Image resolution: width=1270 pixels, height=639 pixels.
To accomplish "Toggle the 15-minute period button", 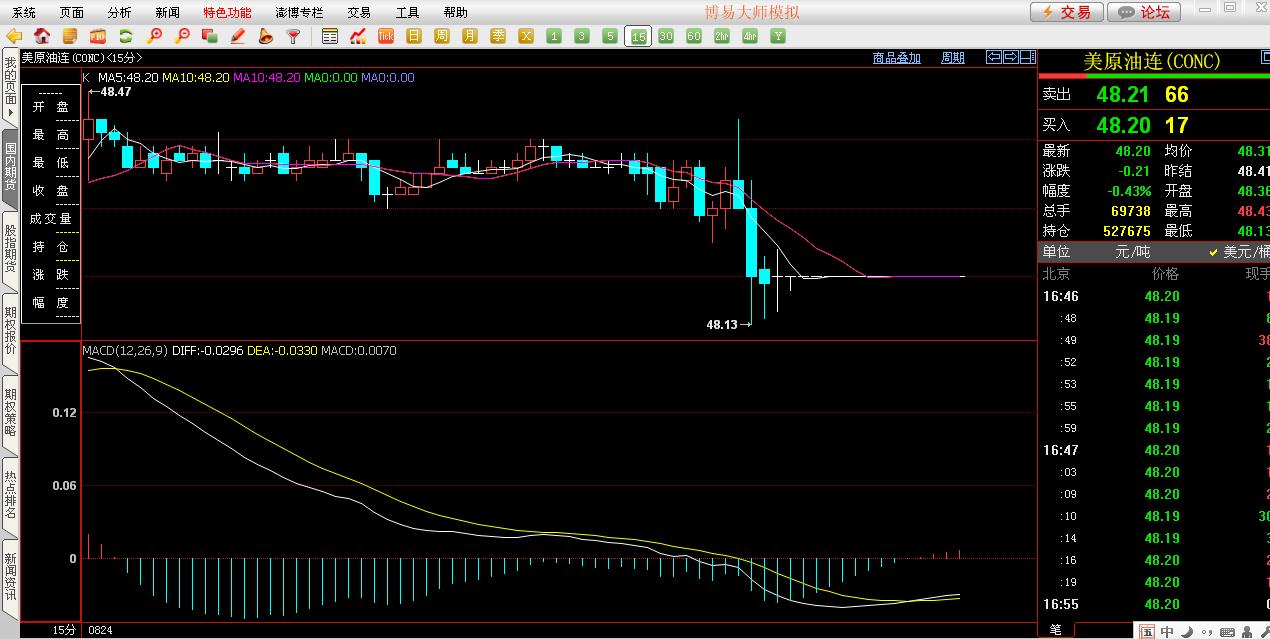I will coord(637,37).
